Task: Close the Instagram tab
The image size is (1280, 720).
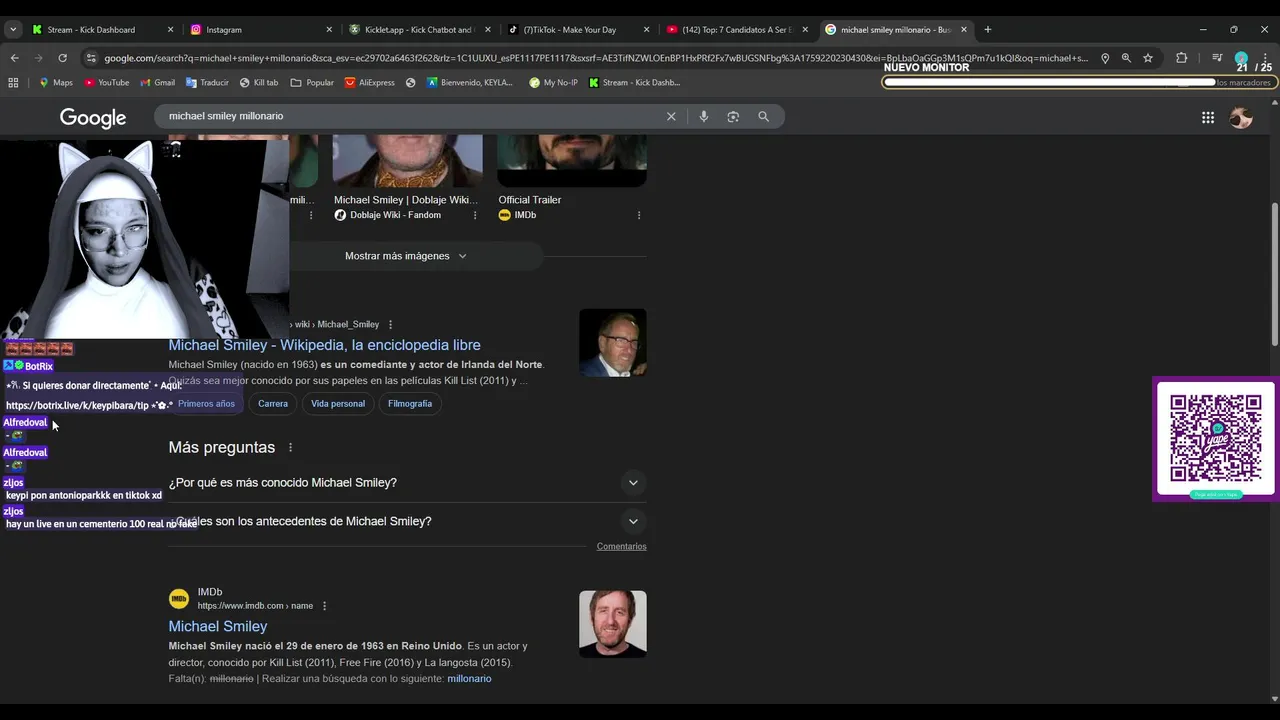Action: 329,30
